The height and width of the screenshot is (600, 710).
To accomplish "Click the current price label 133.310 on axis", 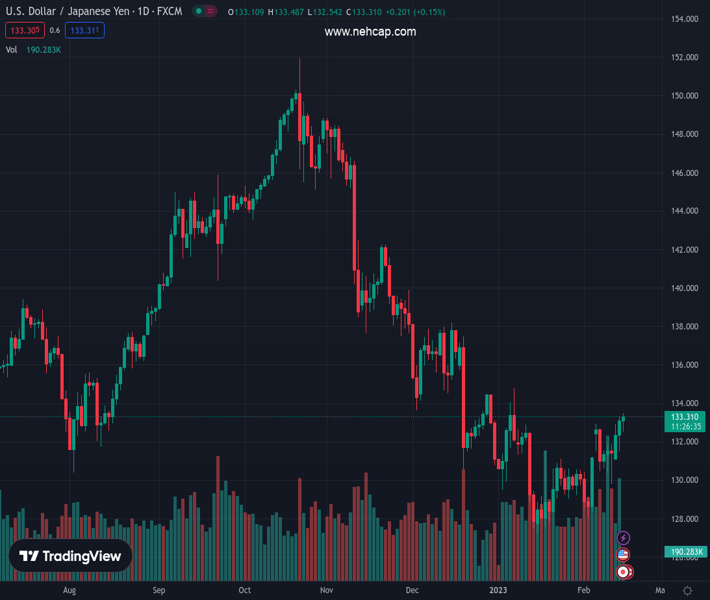I will coord(685,416).
